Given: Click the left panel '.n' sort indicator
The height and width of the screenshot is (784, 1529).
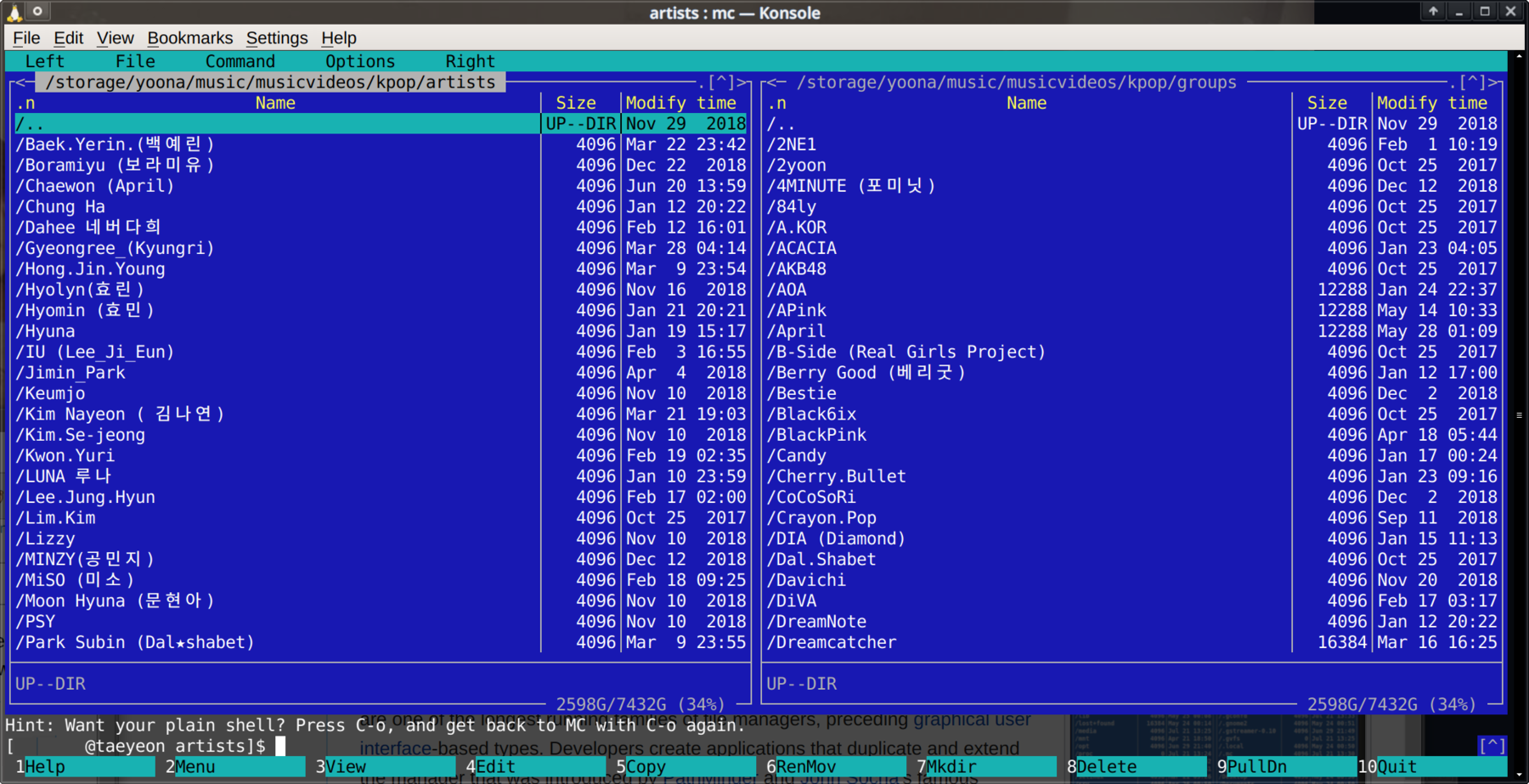Looking at the screenshot, I should tap(25, 103).
